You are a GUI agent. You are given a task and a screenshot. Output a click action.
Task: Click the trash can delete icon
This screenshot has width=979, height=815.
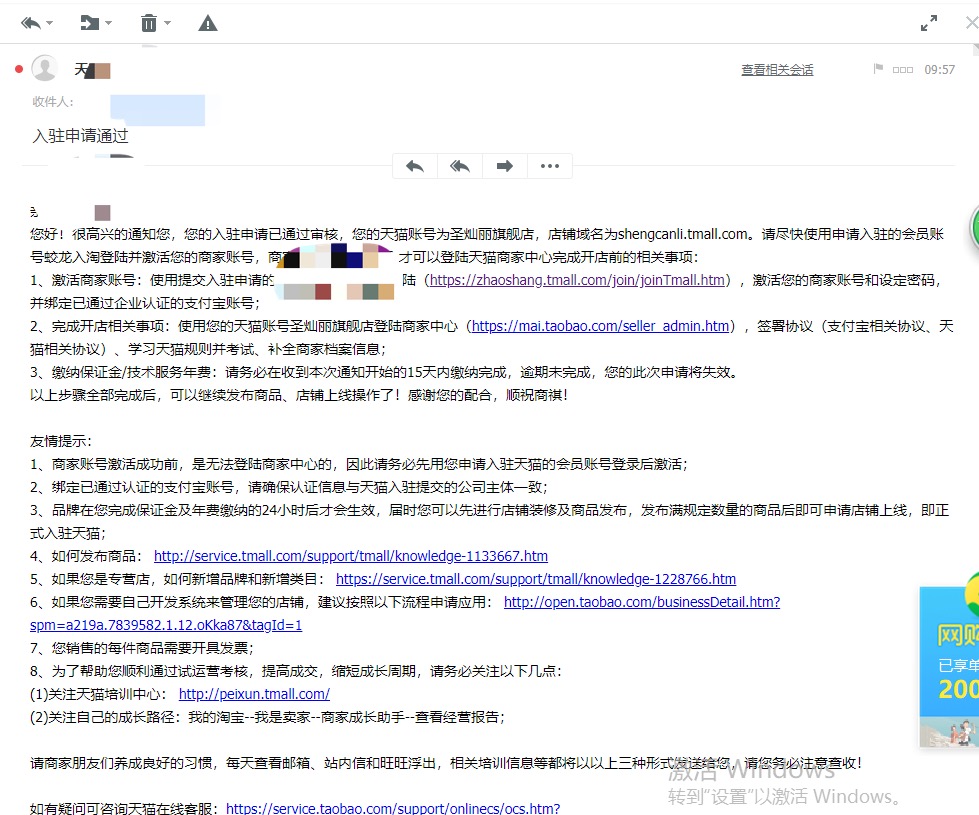[x=149, y=24]
